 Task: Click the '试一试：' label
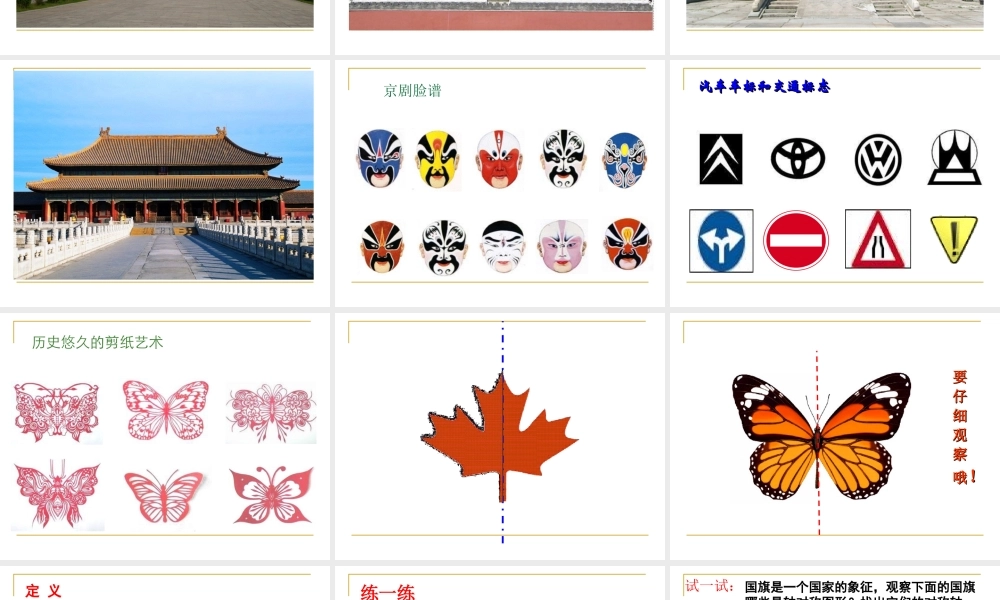tap(710, 586)
